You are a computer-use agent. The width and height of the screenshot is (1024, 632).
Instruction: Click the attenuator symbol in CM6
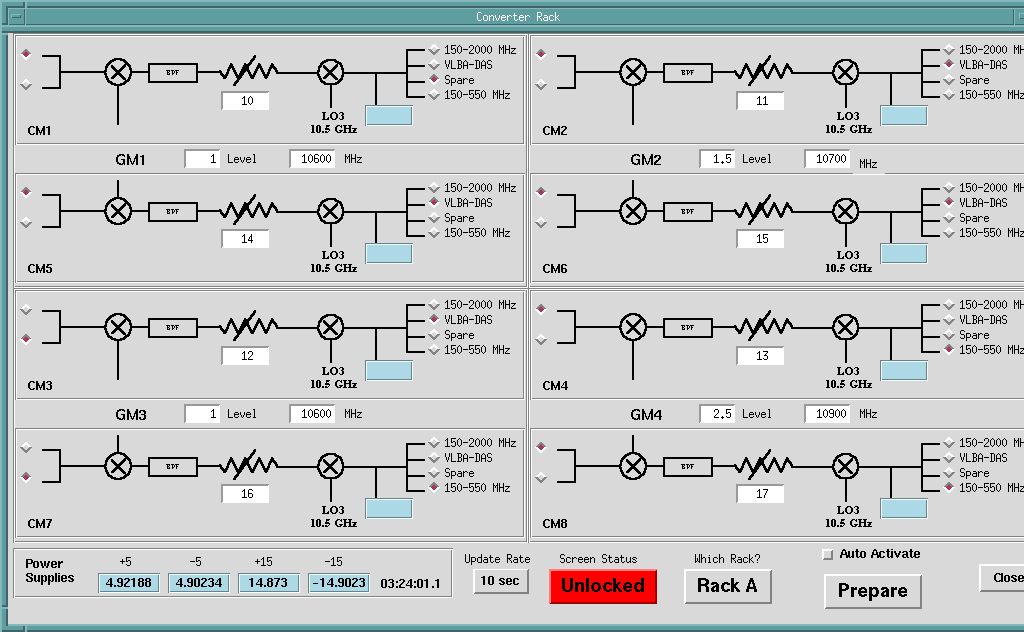click(x=763, y=211)
